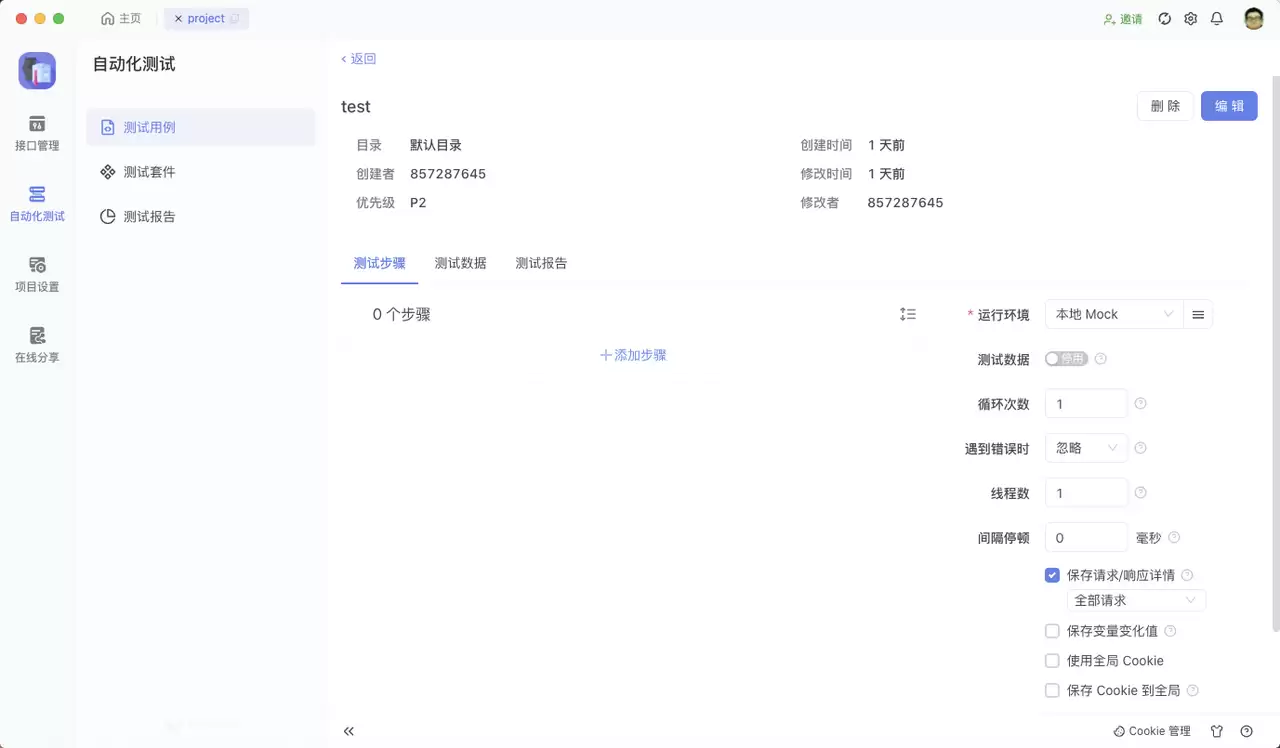Click help icon beside 循环次数
Viewport: 1280px width, 748px height.
pyautogui.click(x=1140, y=404)
